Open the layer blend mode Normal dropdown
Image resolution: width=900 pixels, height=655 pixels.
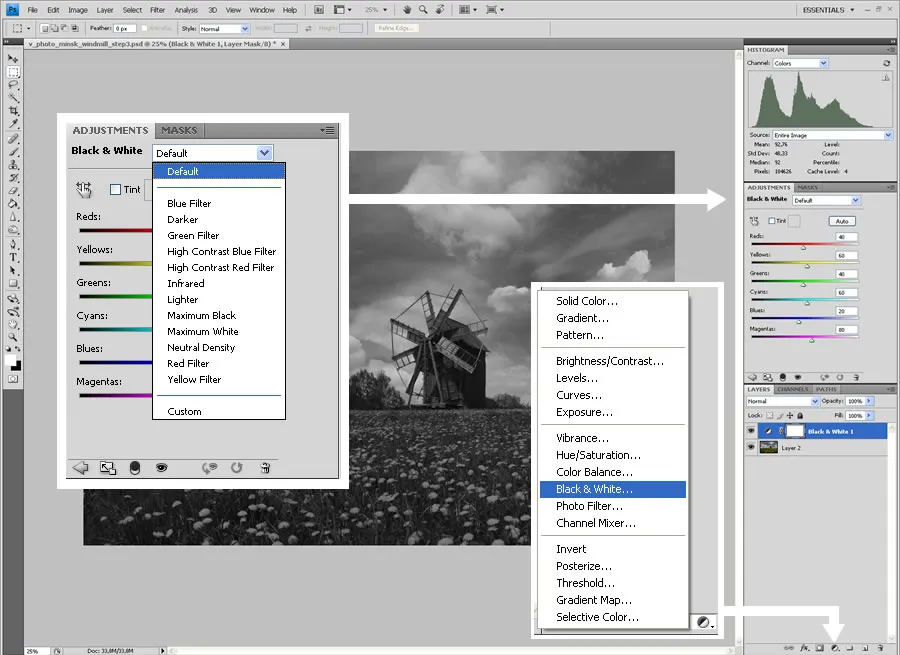[x=782, y=401]
